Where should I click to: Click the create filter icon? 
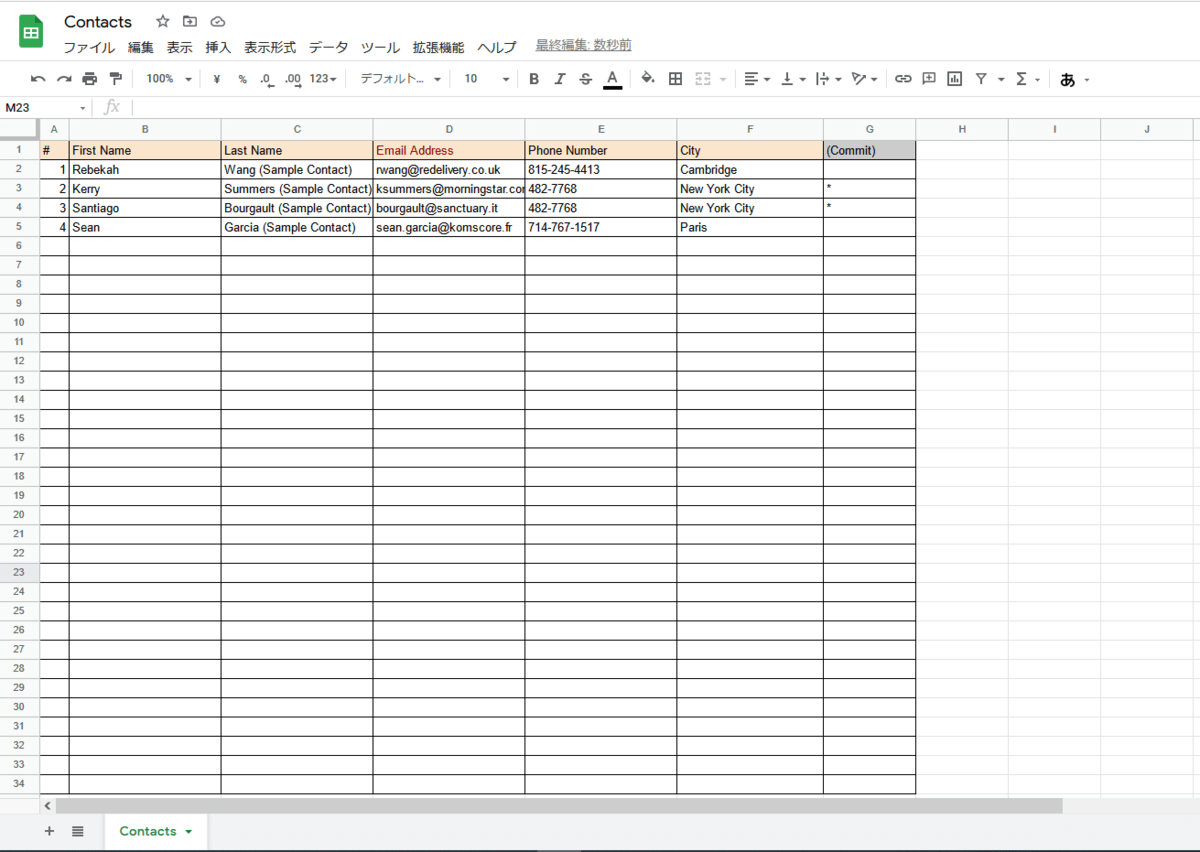click(981, 79)
